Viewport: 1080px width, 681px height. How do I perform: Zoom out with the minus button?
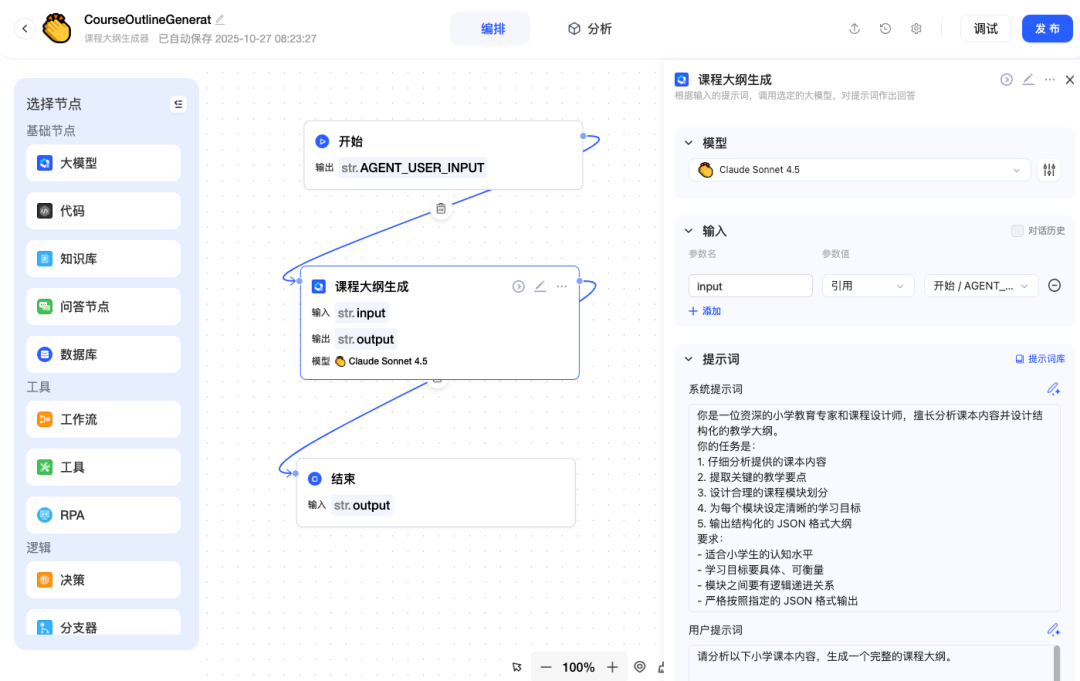[x=546, y=667]
